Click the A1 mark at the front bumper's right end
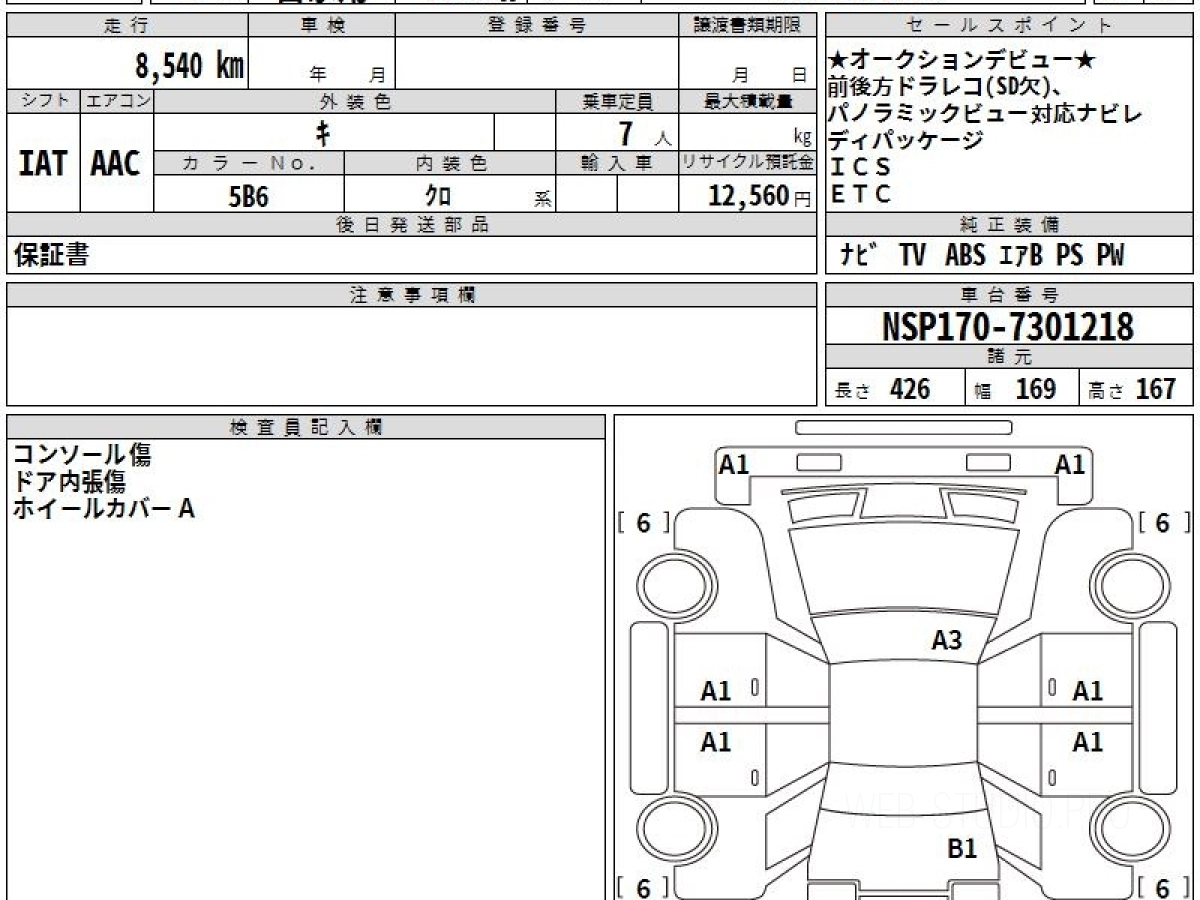 pos(1070,464)
